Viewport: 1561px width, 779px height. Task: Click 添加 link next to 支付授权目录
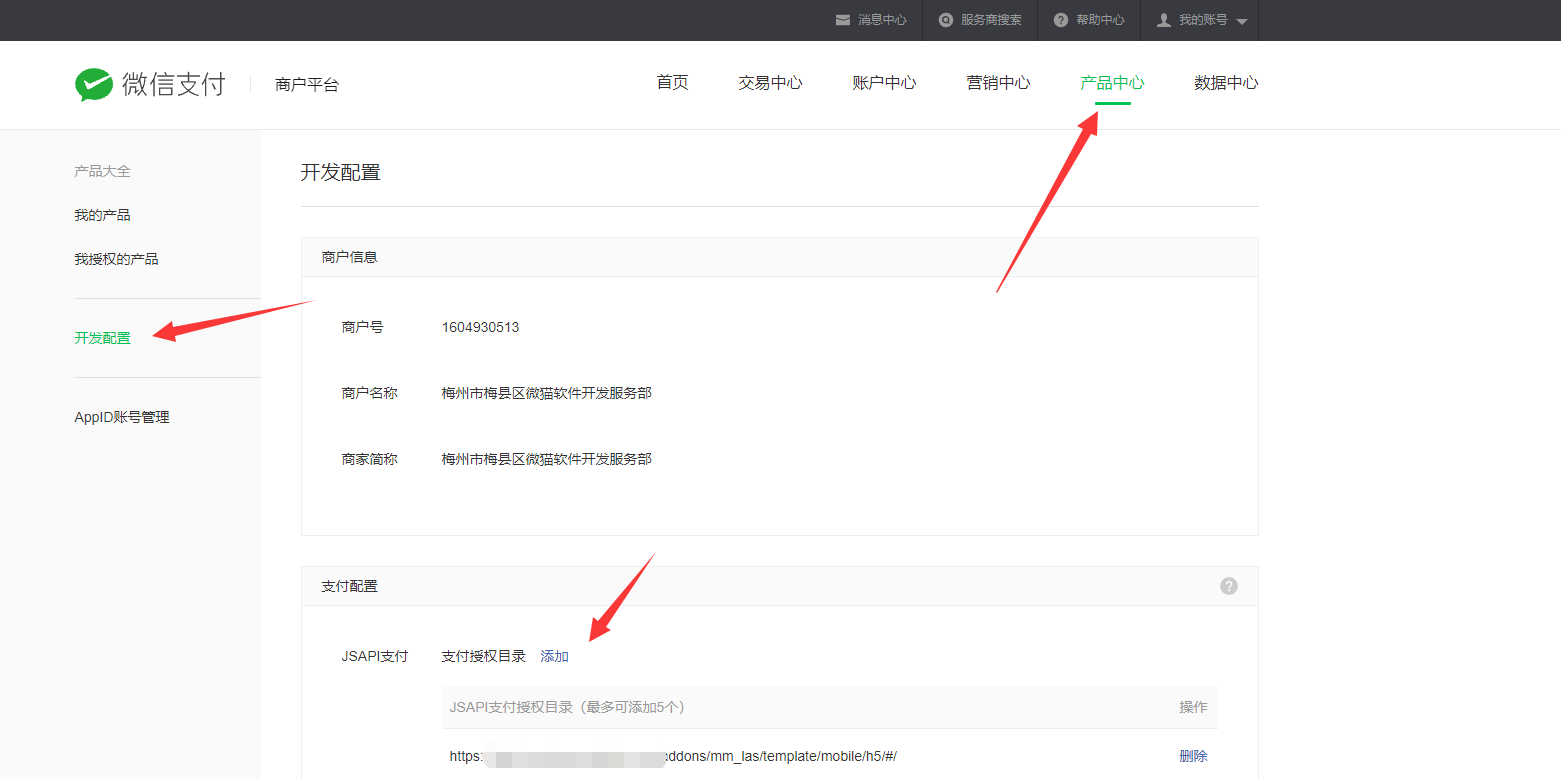[554, 656]
